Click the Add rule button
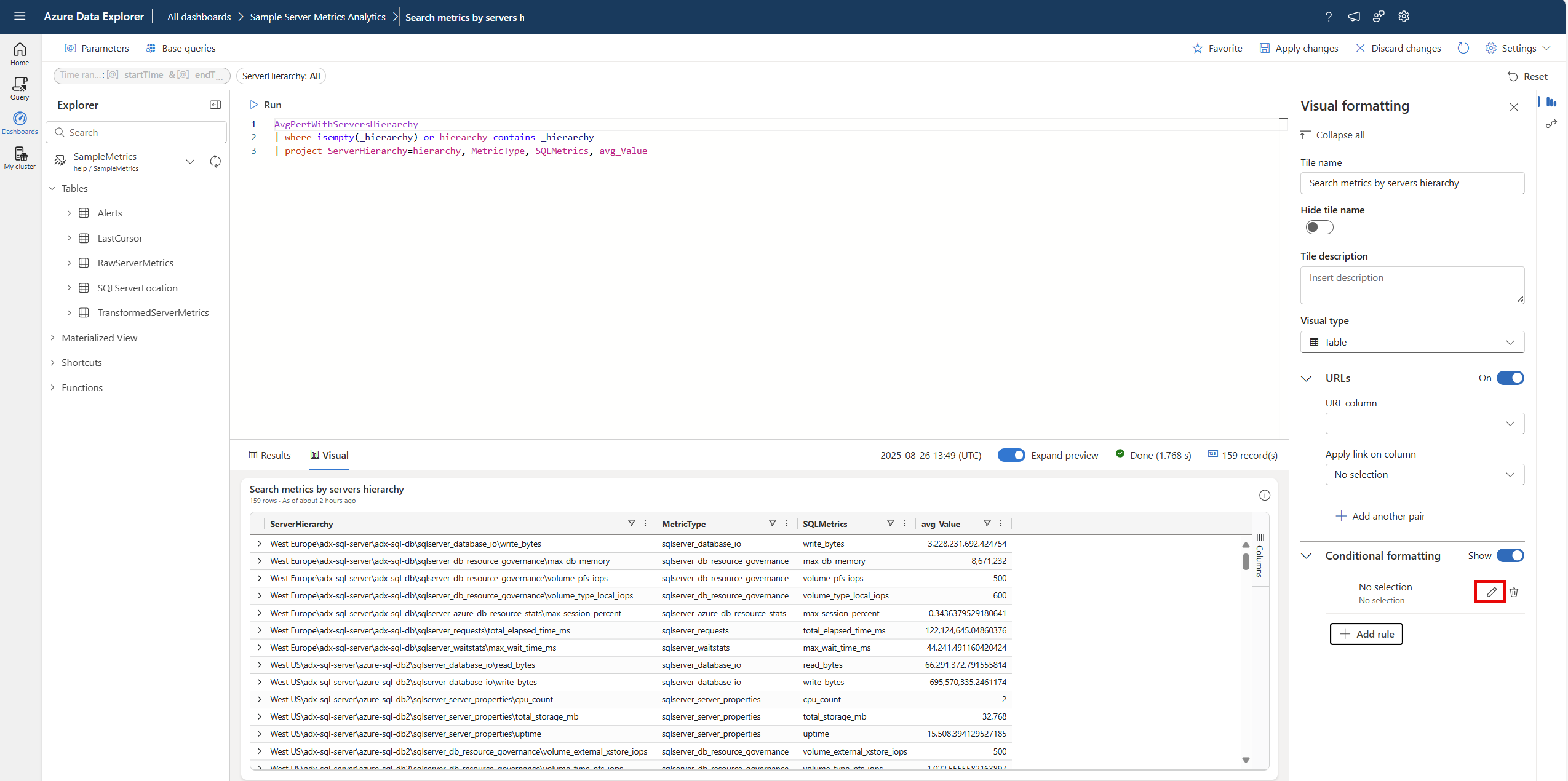Viewport: 1568px width, 781px height. [1366, 633]
